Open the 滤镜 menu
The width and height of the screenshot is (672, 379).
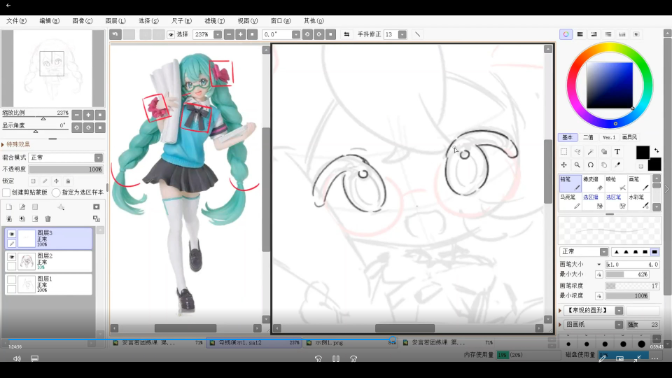pyautogui.click(x=214, y=21)
